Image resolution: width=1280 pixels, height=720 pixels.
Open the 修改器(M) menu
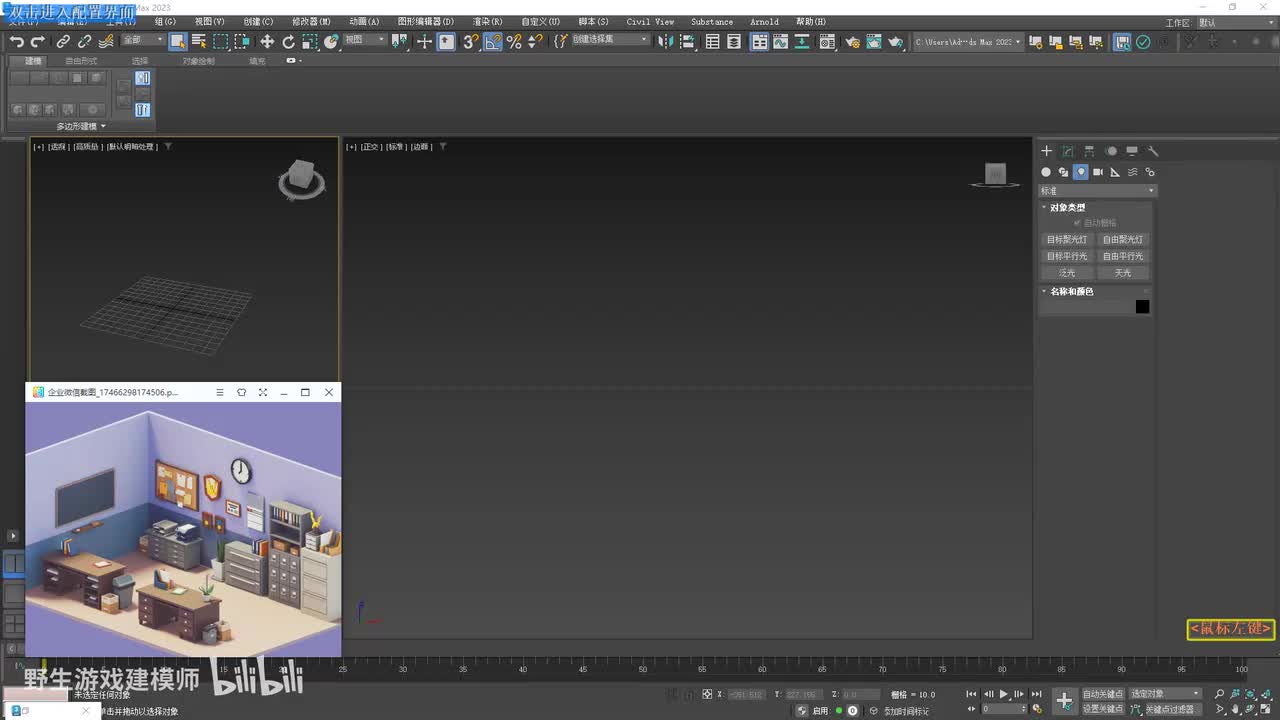coord(311,21)
